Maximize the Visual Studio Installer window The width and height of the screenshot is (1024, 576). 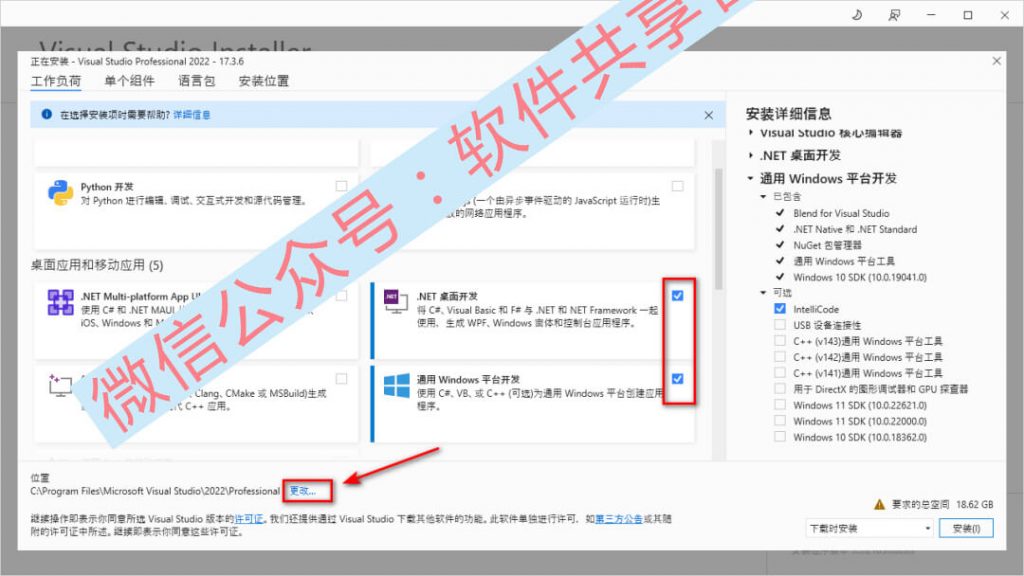point(968,14)
